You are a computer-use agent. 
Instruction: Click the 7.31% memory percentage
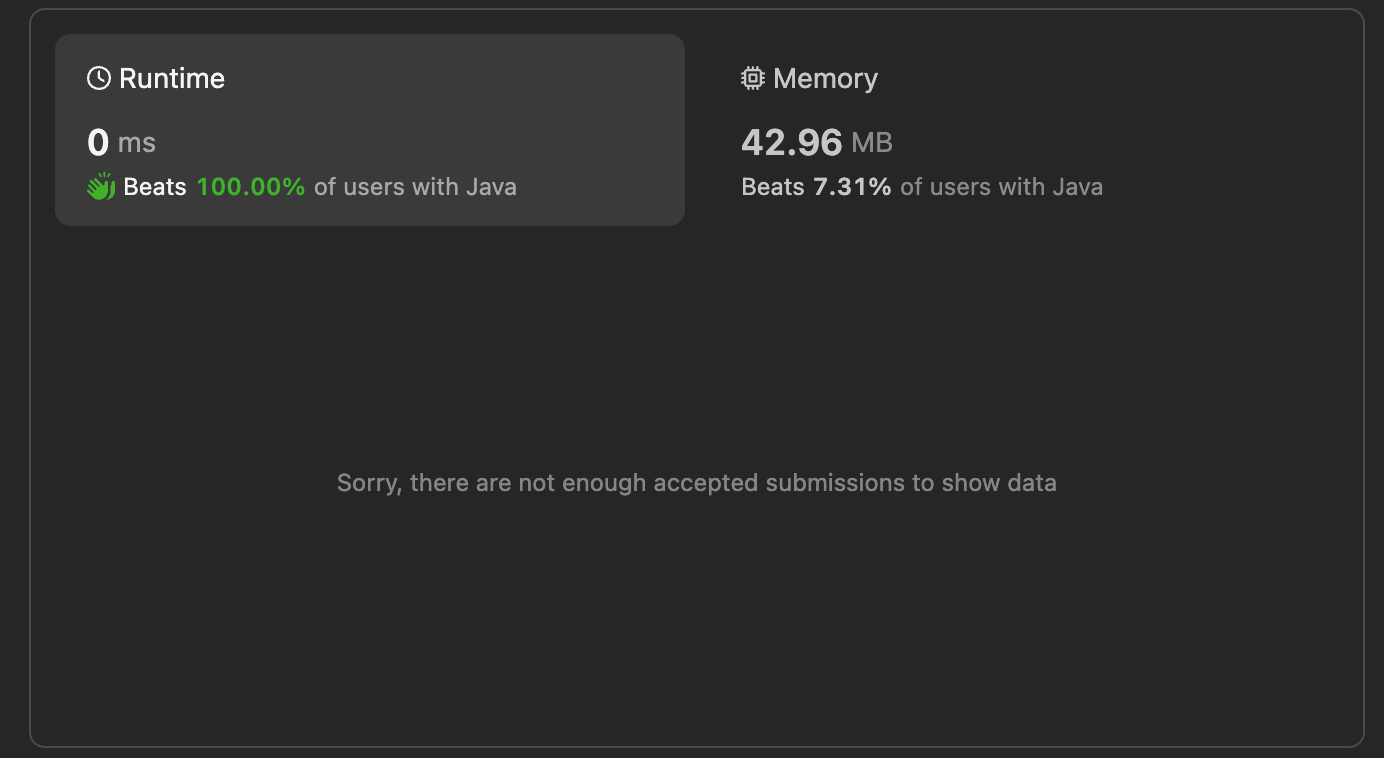click(x=852, y=187)
